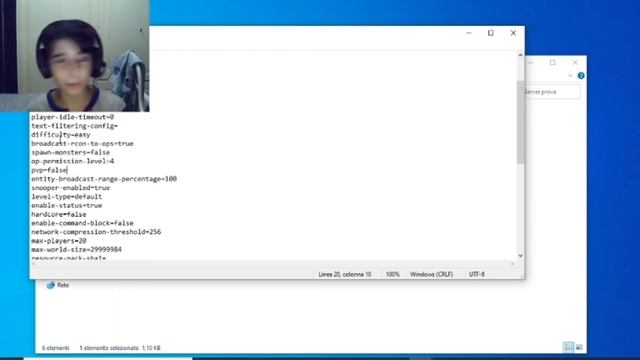Screen dimensions: 640x360
Task: Switch Explorer to details view icon
Action: pyautogui.click(x=568, y=347)
